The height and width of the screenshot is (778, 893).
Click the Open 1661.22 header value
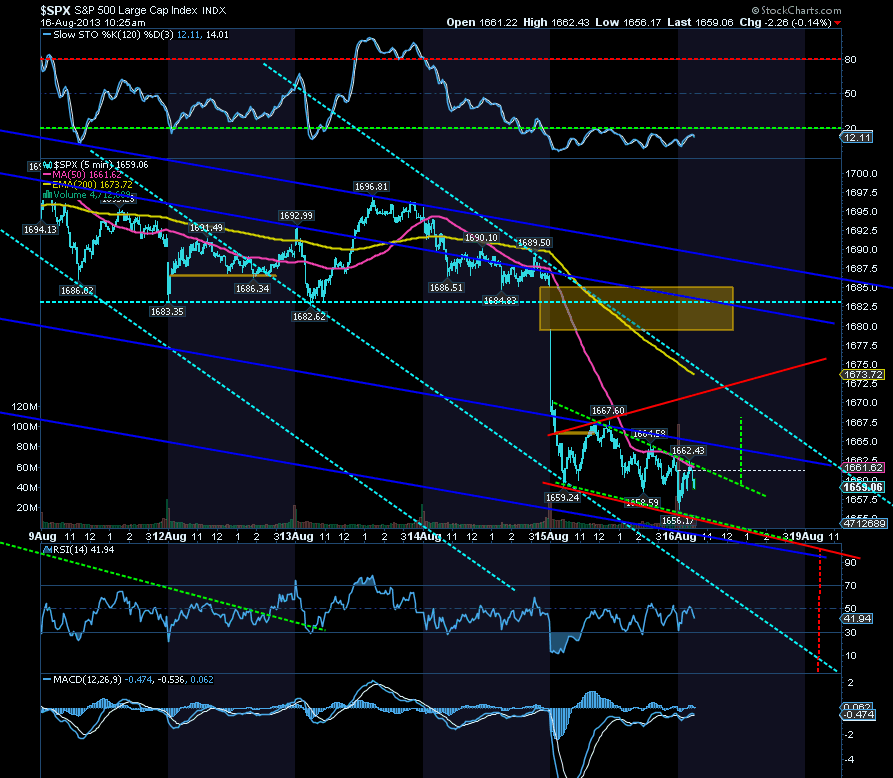coord(482,22)
